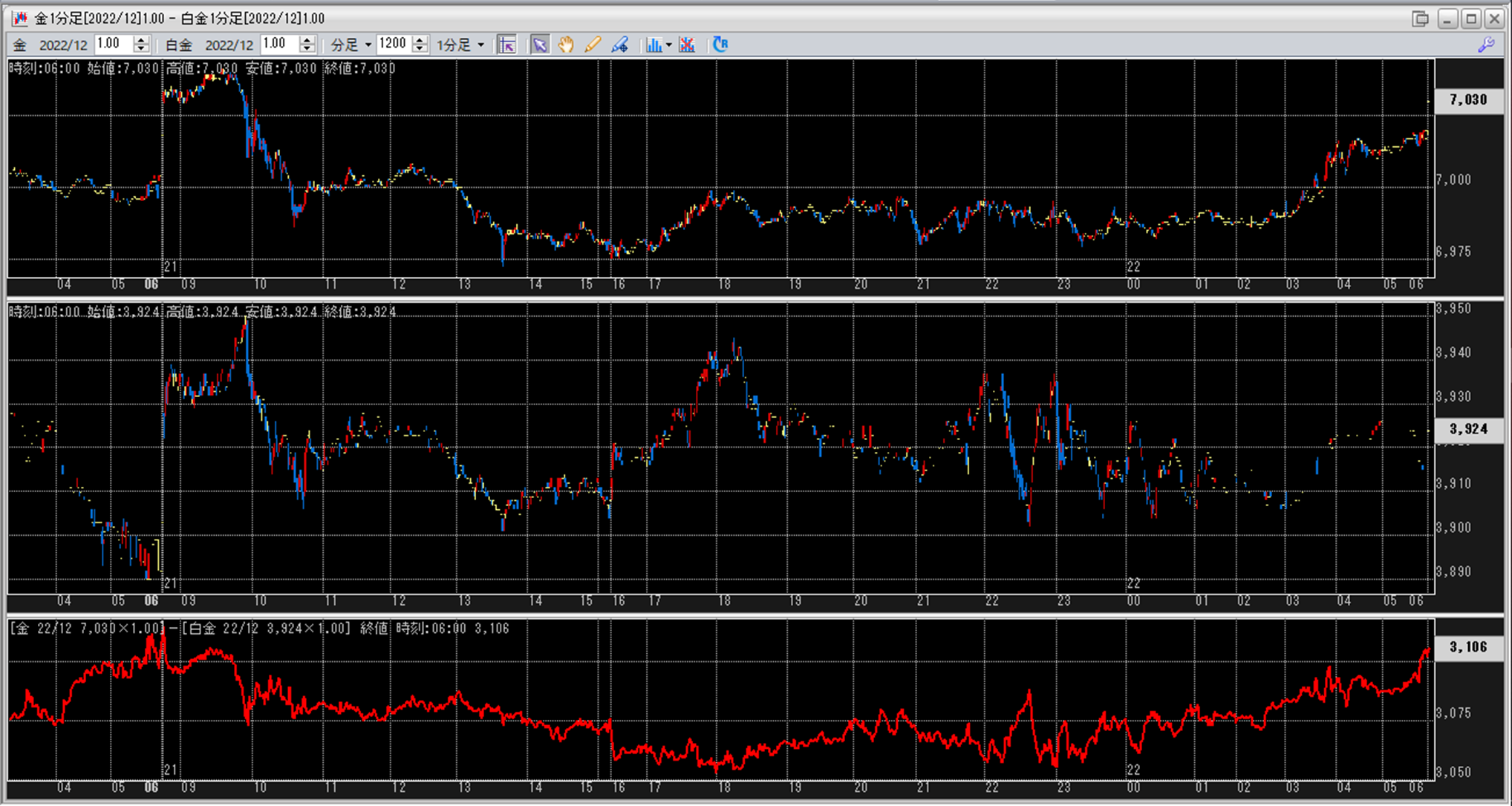This screenshot has width=1512, height=806.
Task: Click the delete indicators icon
Action: click(x=687, y=45)
